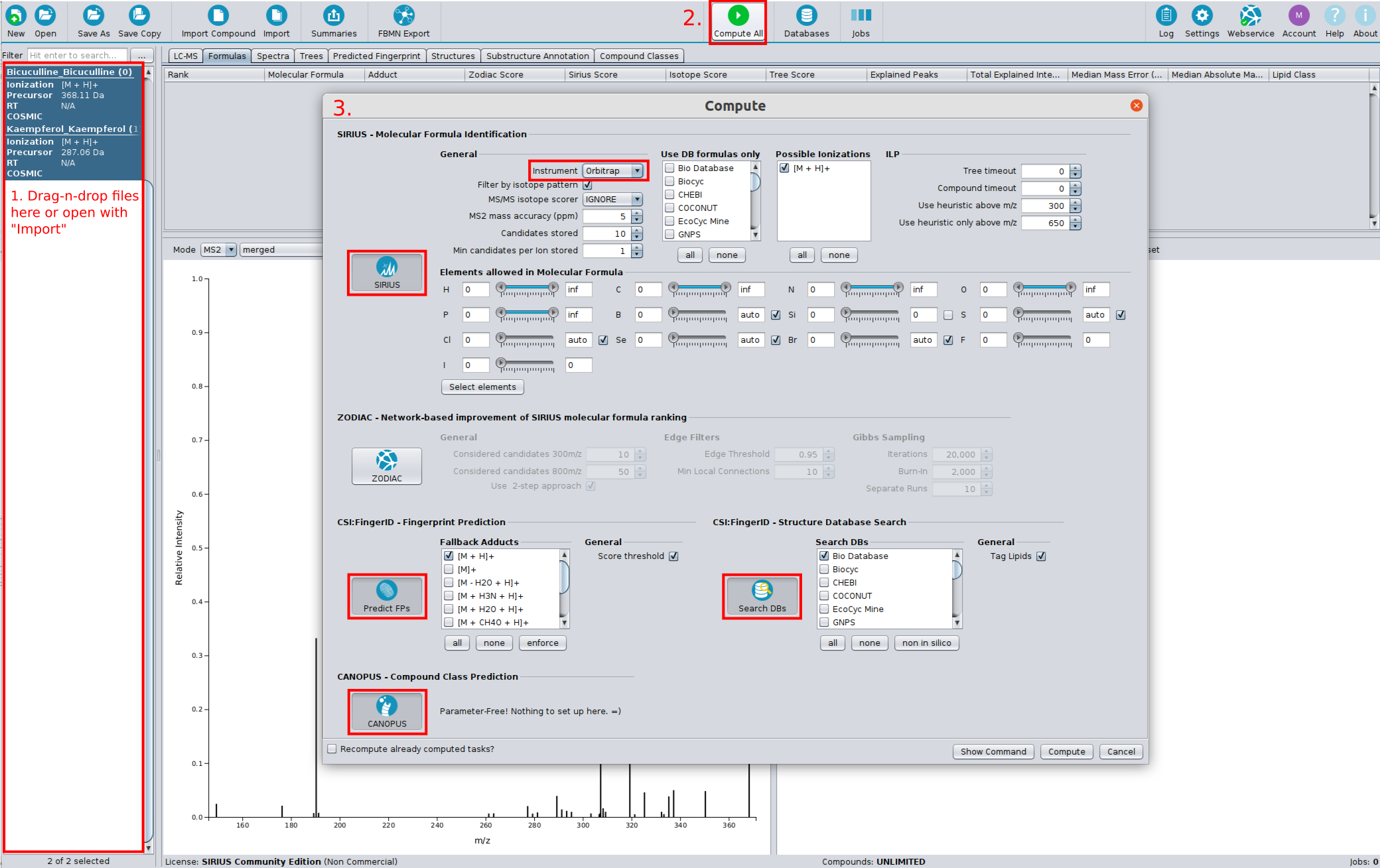Adjust Min candidates per Ion stored stepper

(x=637, y=251)
